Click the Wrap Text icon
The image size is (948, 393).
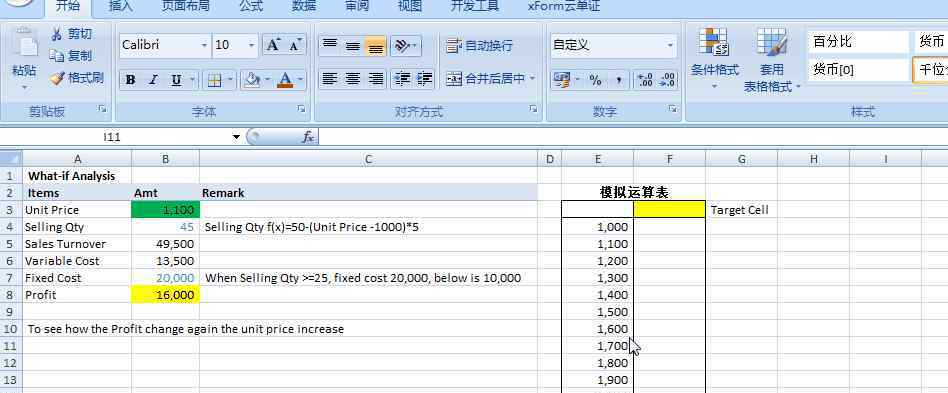point(453,45)
